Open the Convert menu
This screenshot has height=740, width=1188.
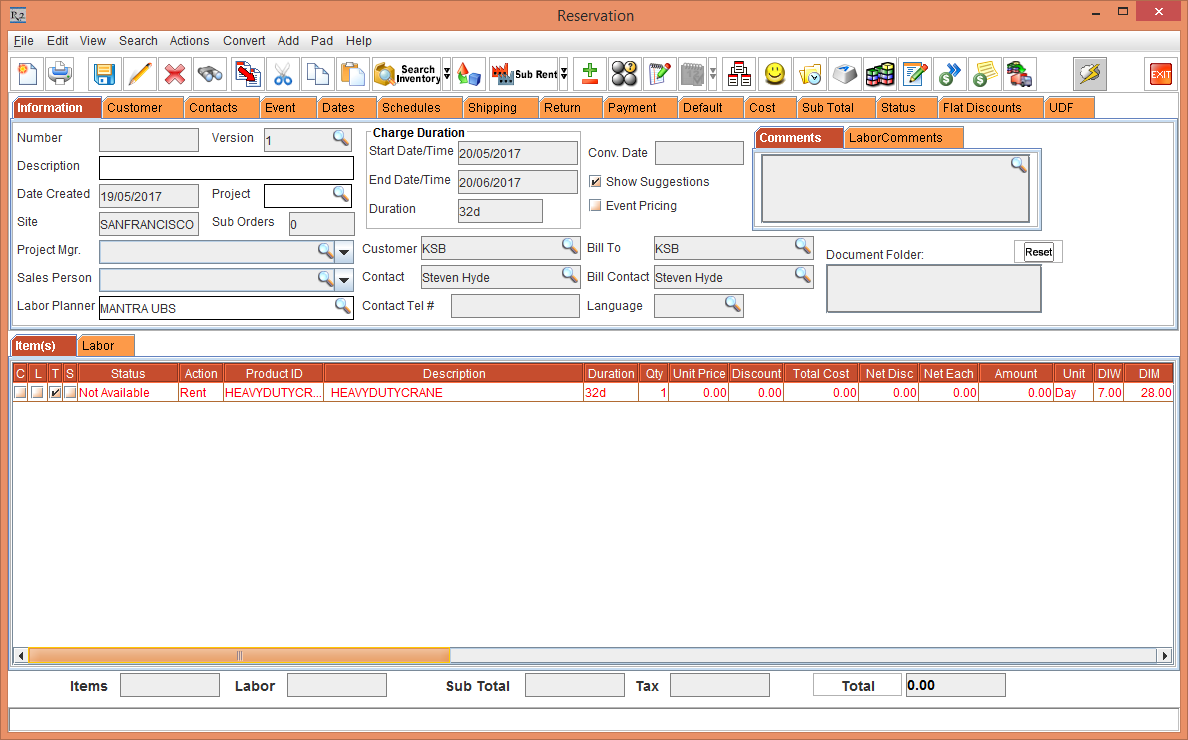click(x=244, y=41)
